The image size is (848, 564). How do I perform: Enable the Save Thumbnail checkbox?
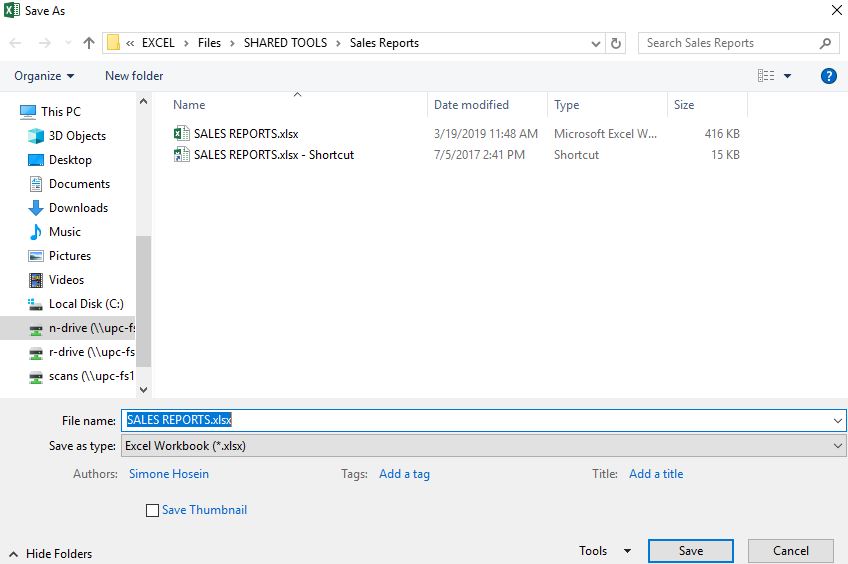click(x=153, y=510)
